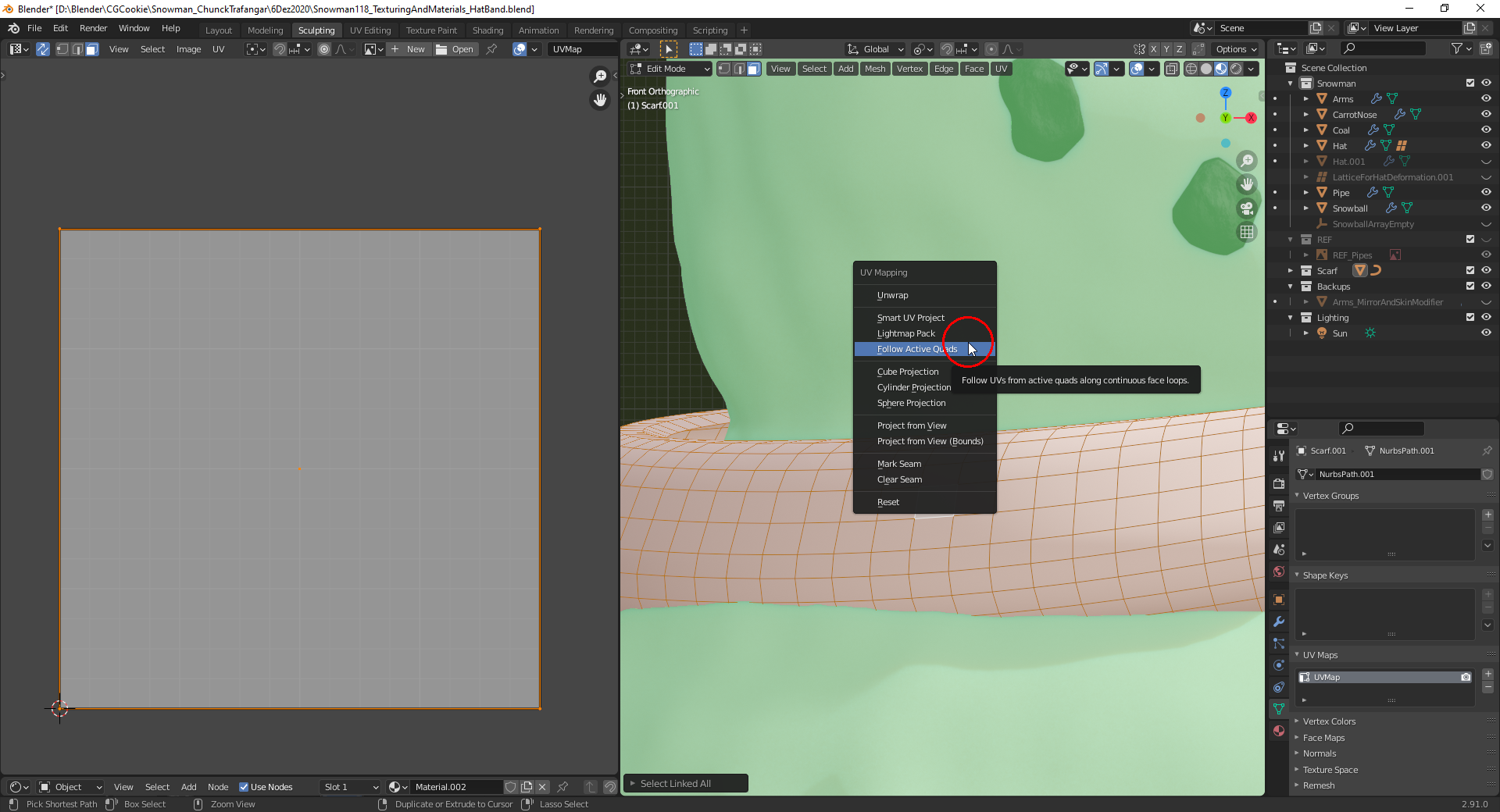The image size is (1500, 812).
Task: Expand the Vertex Colors panel
Action: [1329, 721]
